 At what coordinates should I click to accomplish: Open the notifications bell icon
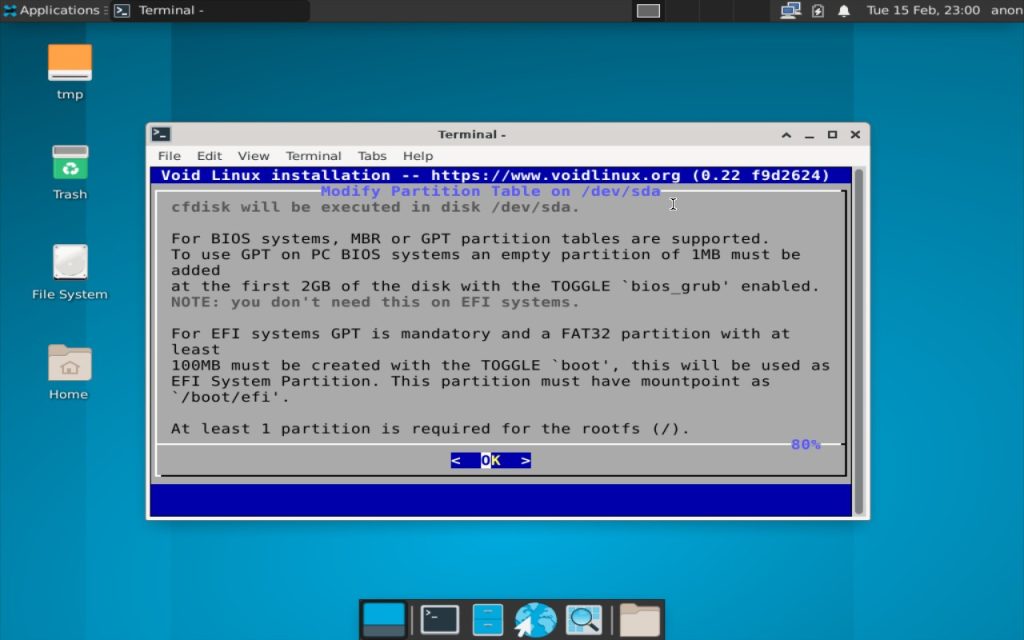tap(844, 10)
